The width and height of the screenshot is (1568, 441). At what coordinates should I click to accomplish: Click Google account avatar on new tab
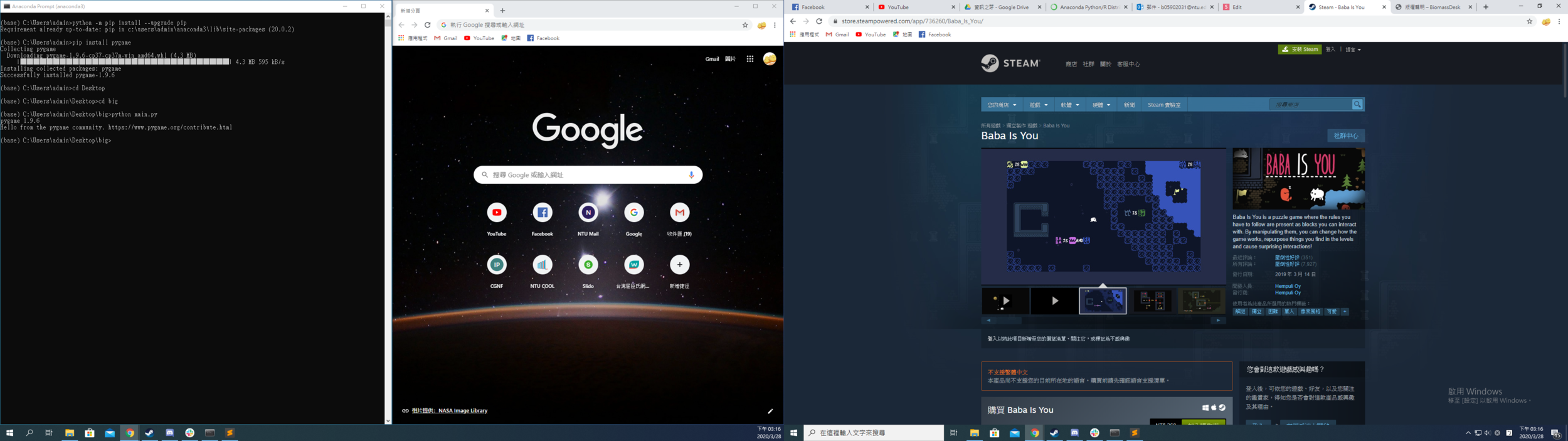[770, 59]
